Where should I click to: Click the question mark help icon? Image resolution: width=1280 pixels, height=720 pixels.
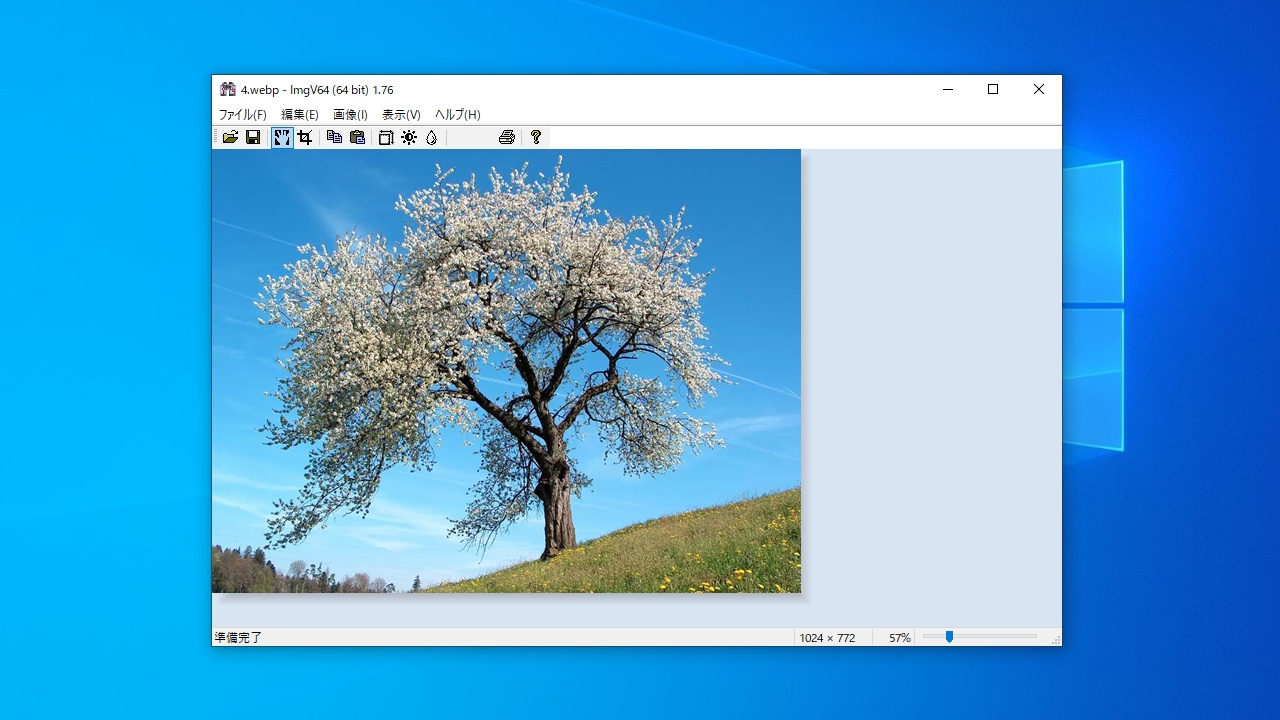tap(536, 138)
